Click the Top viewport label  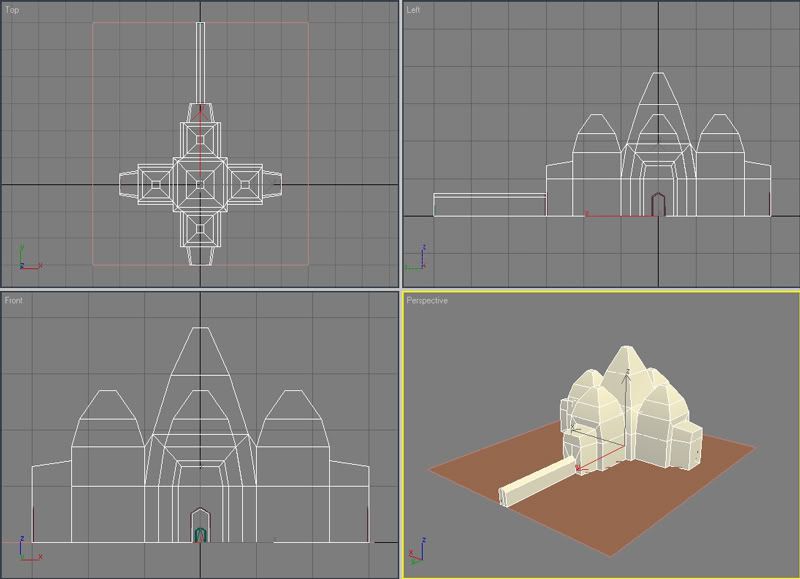tap(12, 9)
